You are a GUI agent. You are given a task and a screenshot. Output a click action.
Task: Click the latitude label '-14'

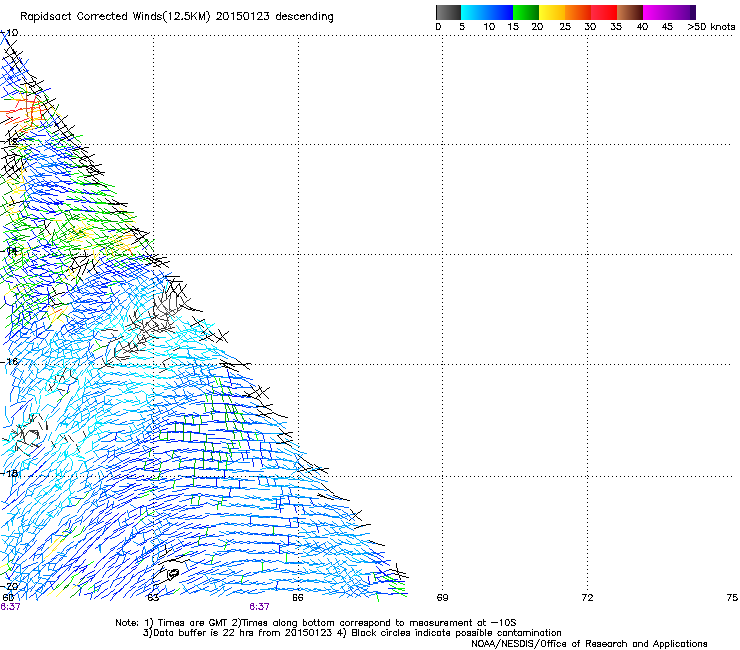9,251
